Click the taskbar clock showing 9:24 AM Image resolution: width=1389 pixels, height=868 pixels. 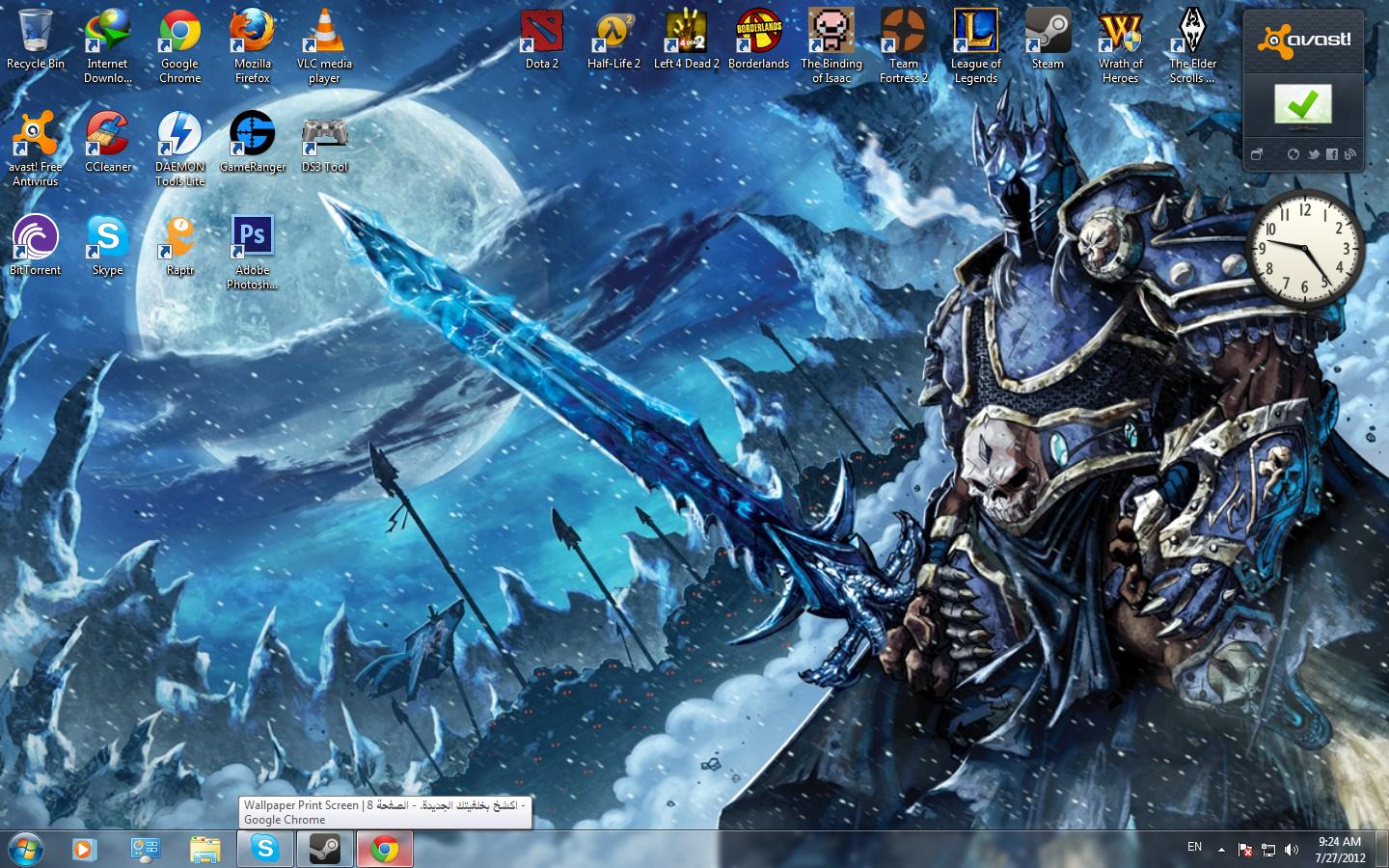pos(1340,850)
